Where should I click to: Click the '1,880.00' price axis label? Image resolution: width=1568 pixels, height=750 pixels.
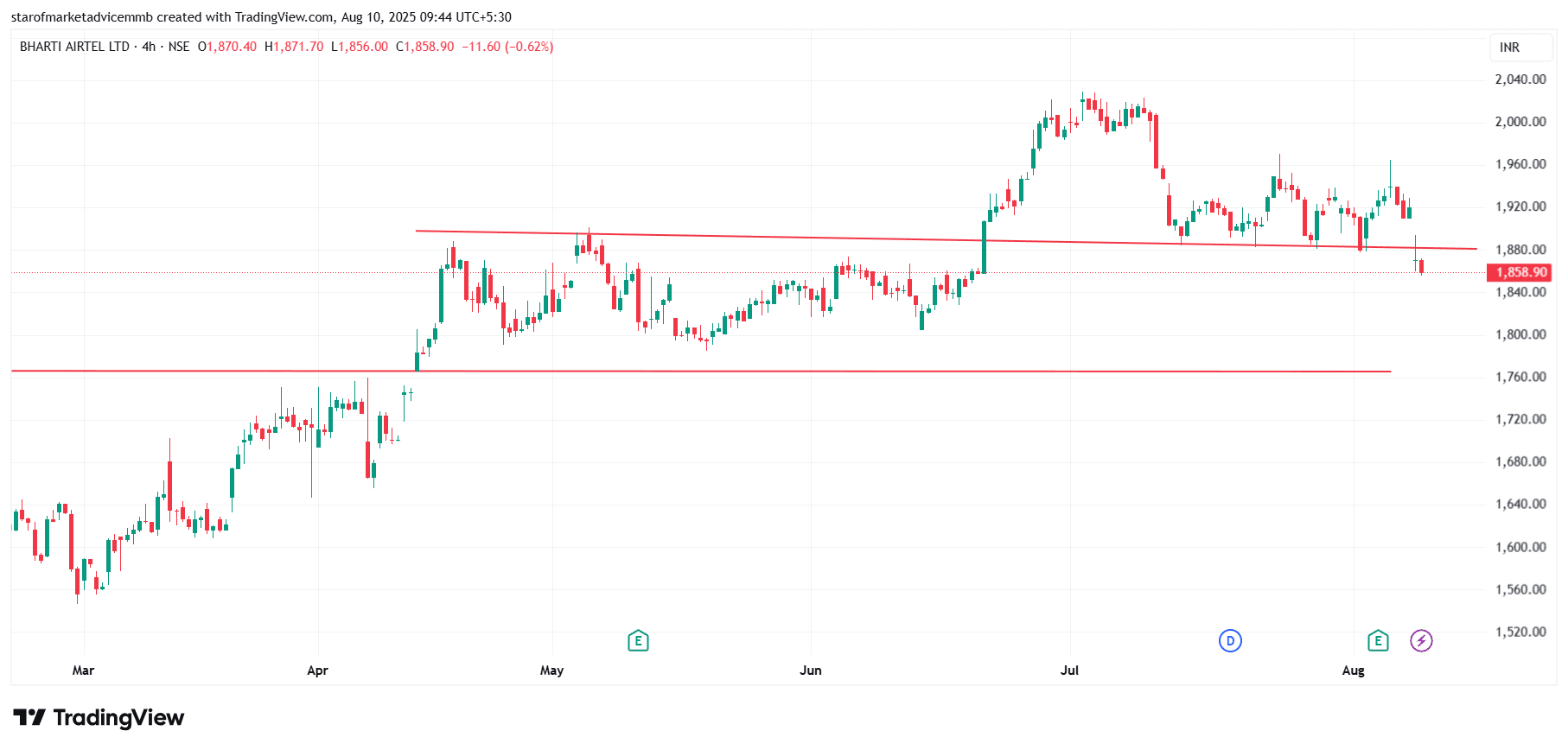tap(1520, 250)
